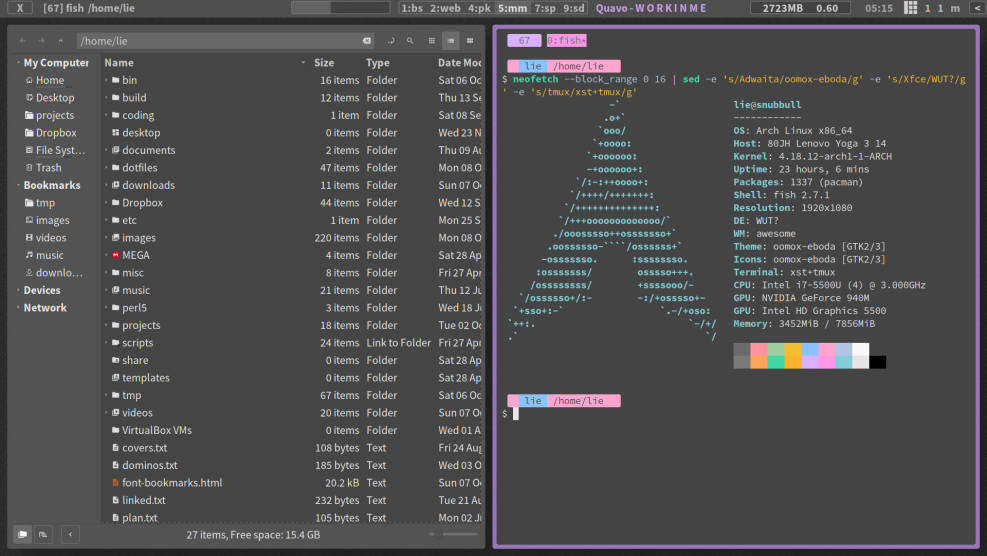987x556 pixels.
Task: Open the Trash in sidebar
Action: (x=48, y=168)
